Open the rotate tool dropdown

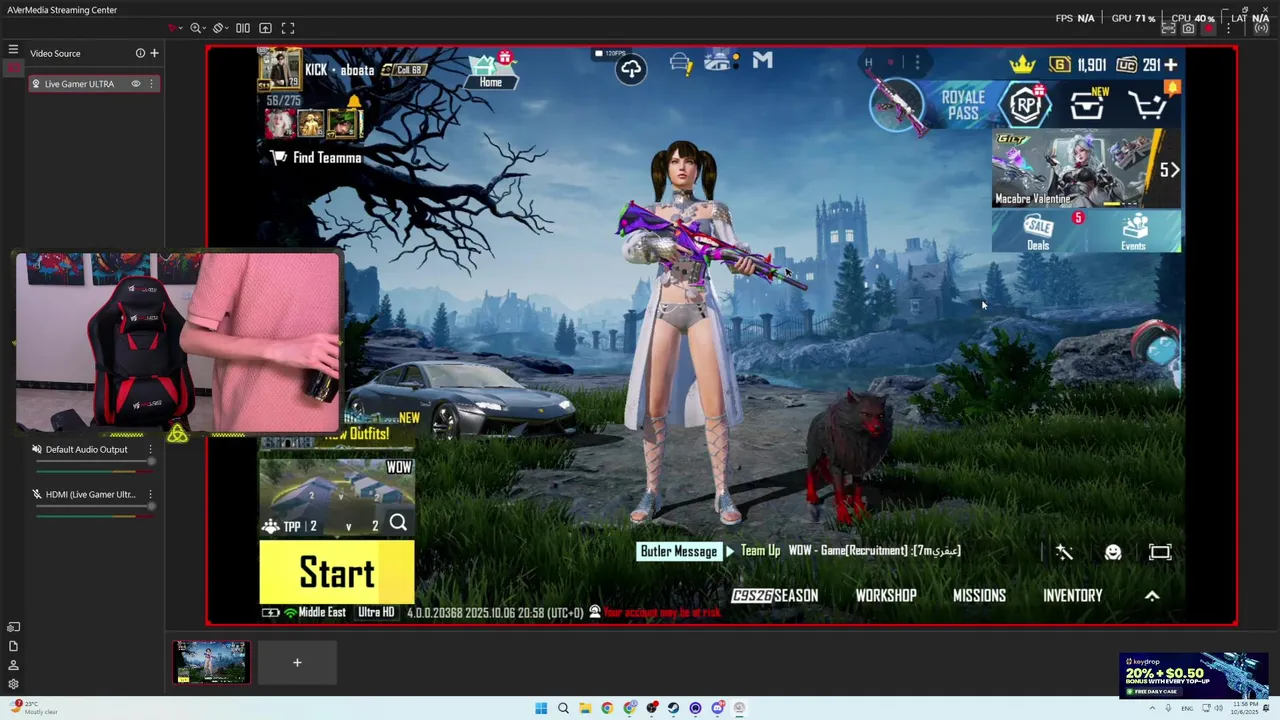pos(221,28)
